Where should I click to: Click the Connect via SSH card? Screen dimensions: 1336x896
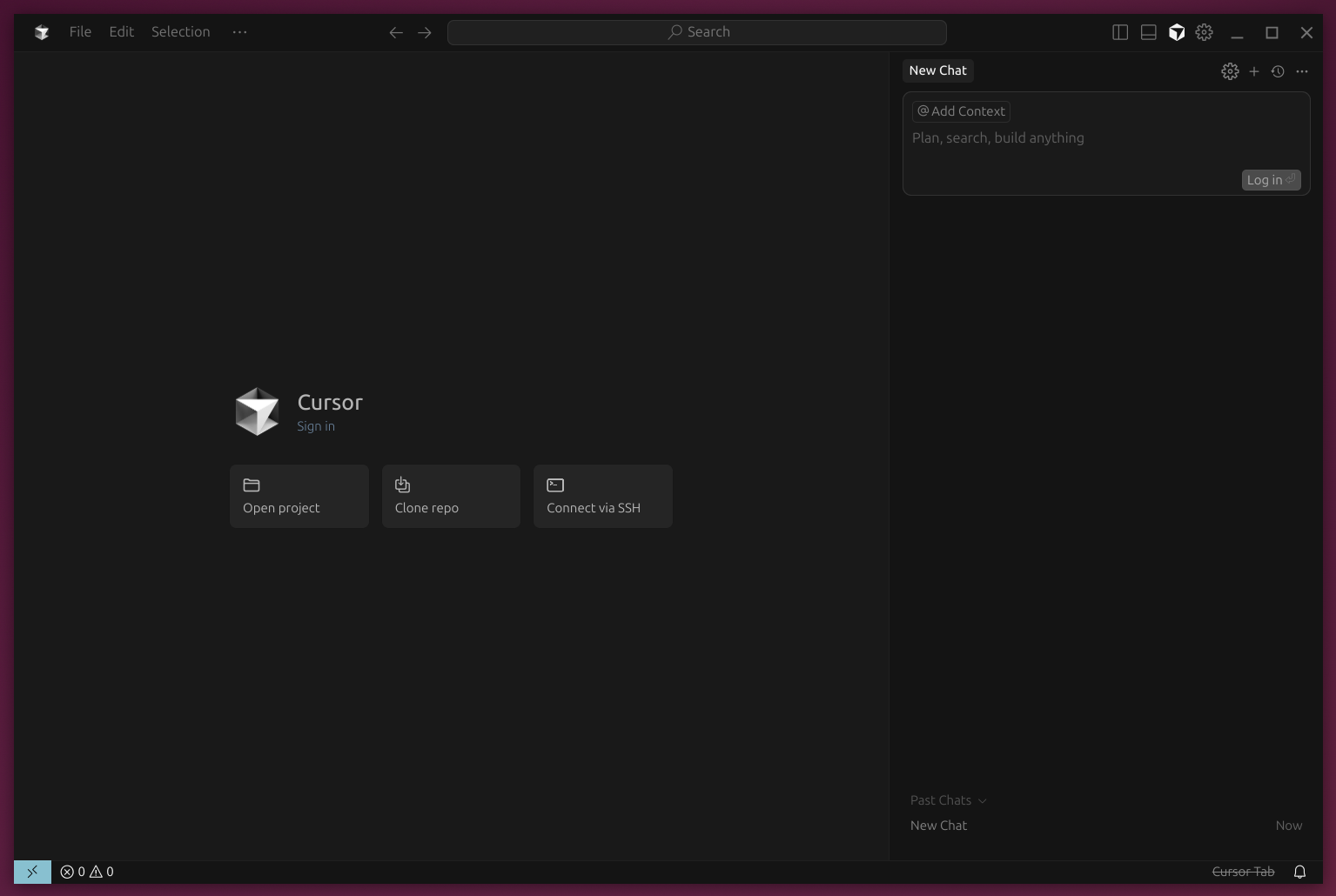[603, 496]
